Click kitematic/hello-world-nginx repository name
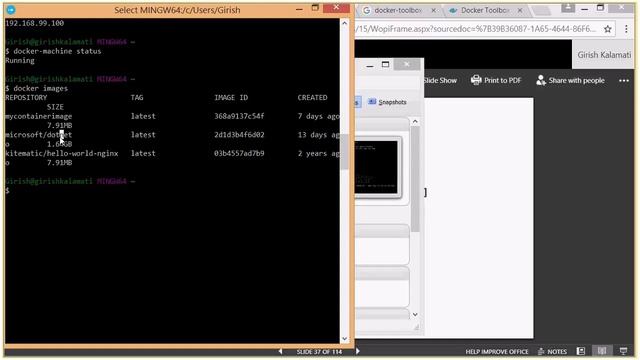 (x=62, y=153)
